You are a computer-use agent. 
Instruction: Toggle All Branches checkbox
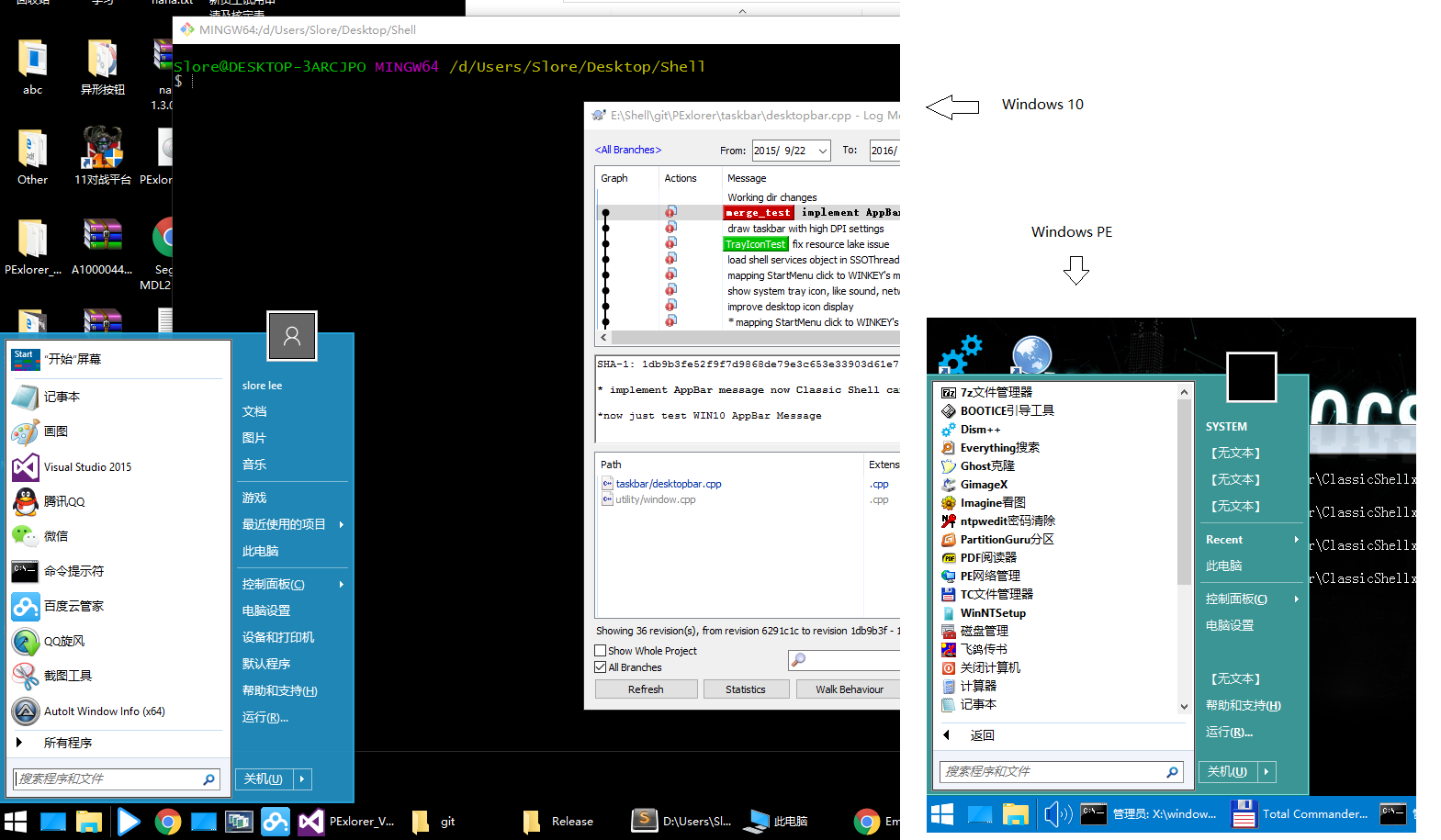tap(601, 667)
